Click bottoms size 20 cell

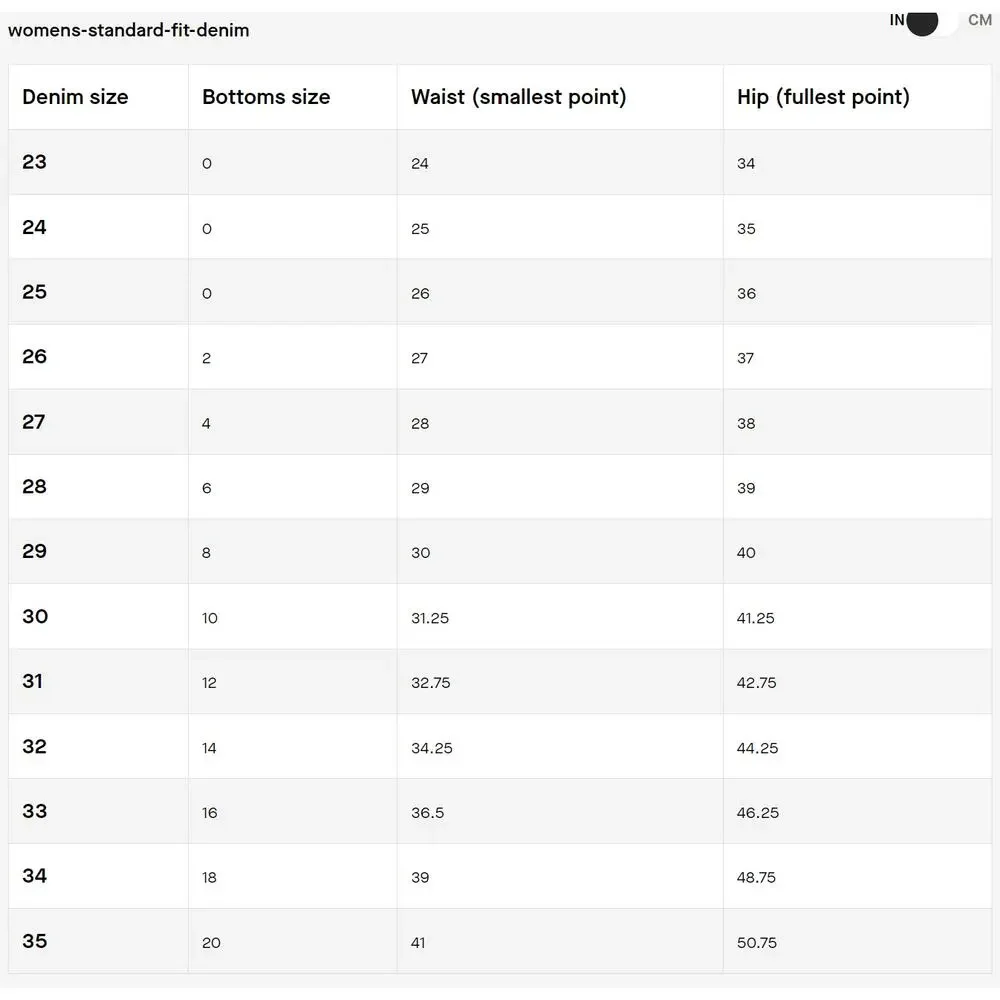click(211, 942)
